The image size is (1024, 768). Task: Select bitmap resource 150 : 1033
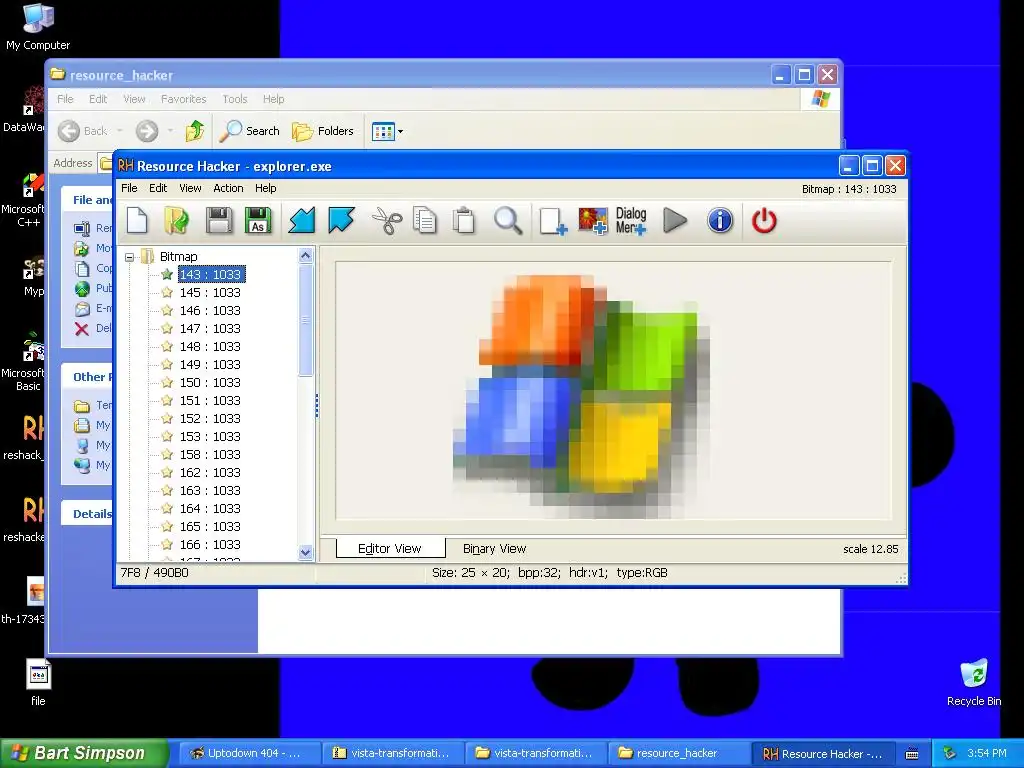[210, 382]
